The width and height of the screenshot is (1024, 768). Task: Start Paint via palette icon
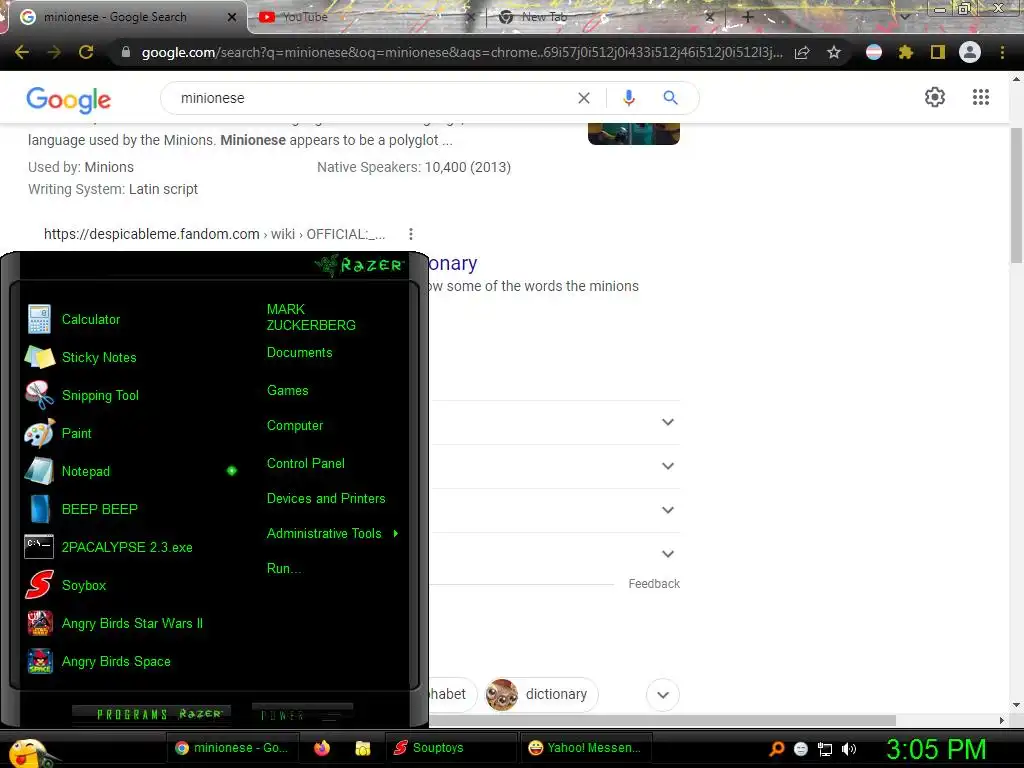[39, 433]
